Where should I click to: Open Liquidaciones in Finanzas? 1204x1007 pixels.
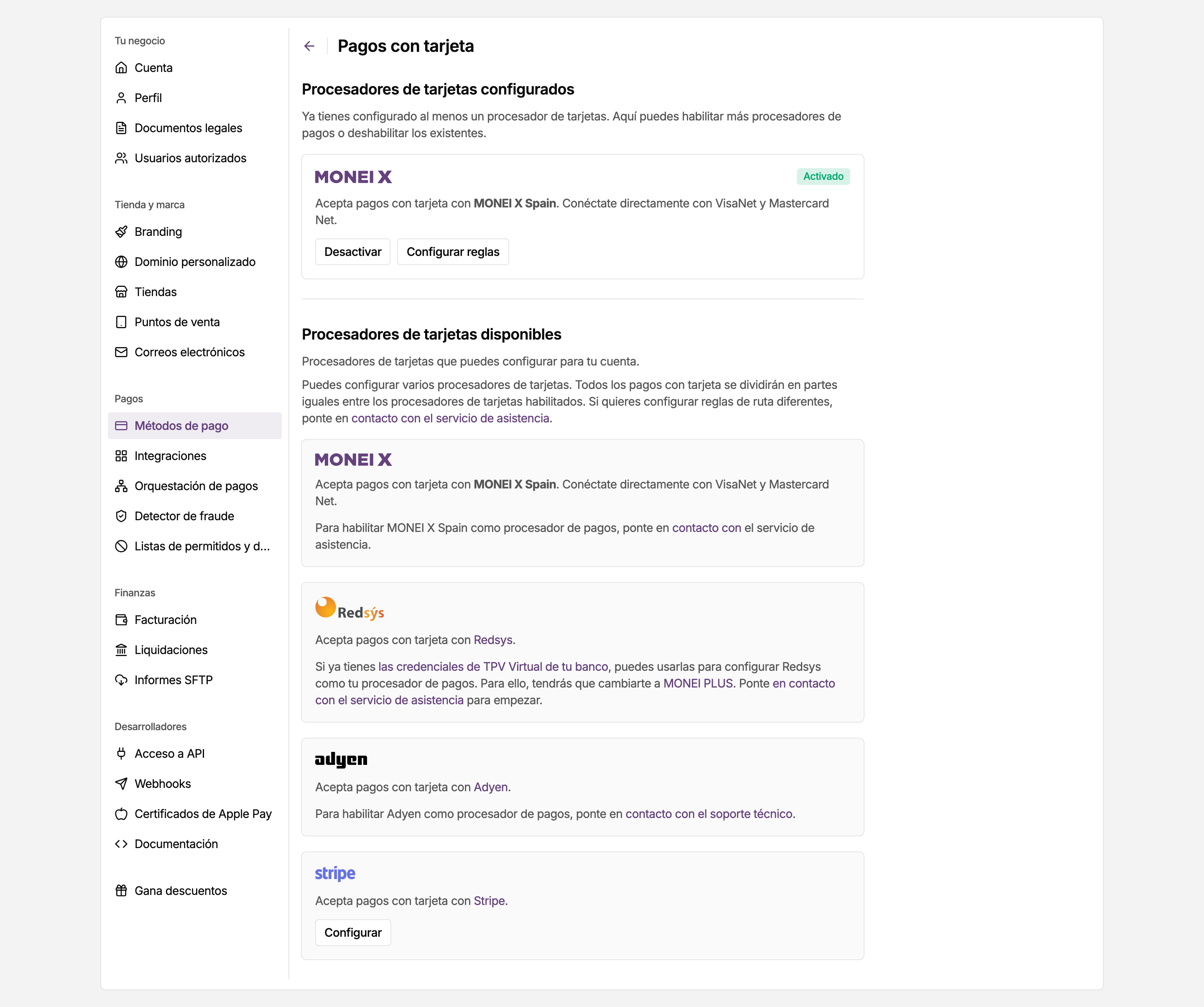click(x=194, y=650)
